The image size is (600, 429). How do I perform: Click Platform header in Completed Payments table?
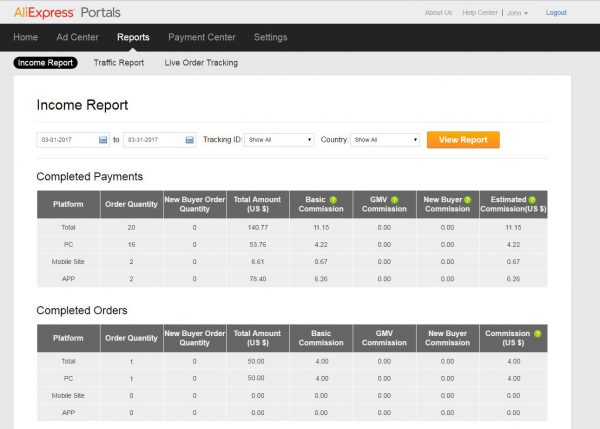[68, 204]
